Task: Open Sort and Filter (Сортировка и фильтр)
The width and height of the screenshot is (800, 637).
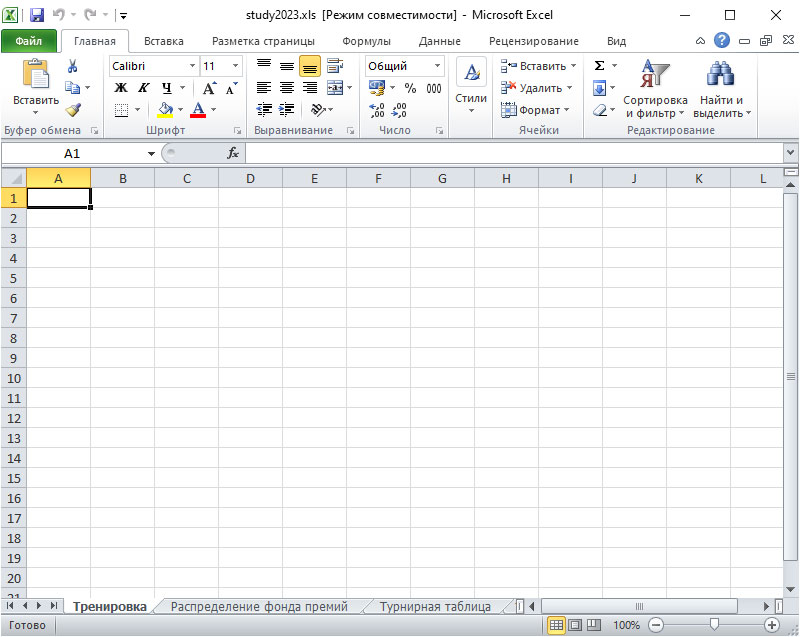Action: 655,88
